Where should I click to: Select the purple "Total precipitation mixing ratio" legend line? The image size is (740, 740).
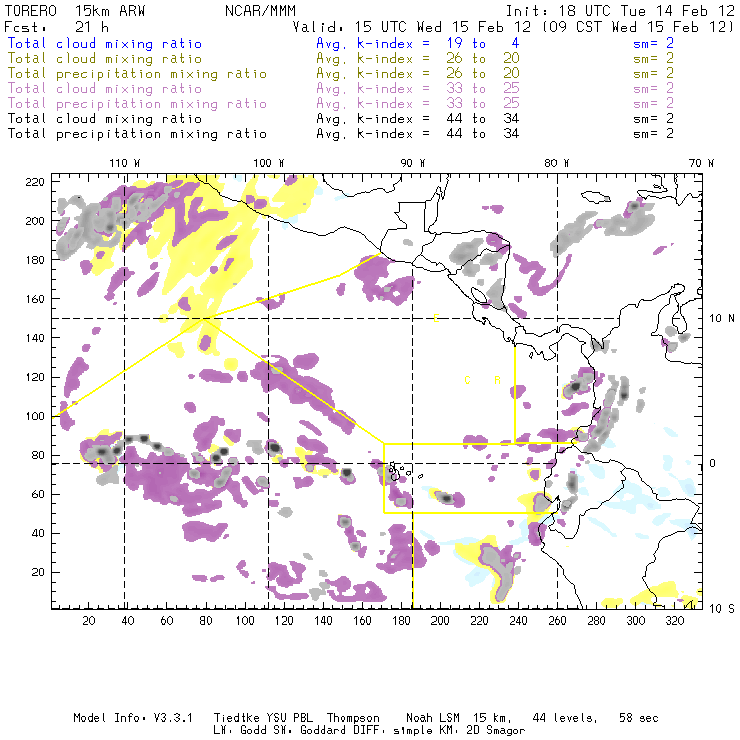[x=137, y=104]
